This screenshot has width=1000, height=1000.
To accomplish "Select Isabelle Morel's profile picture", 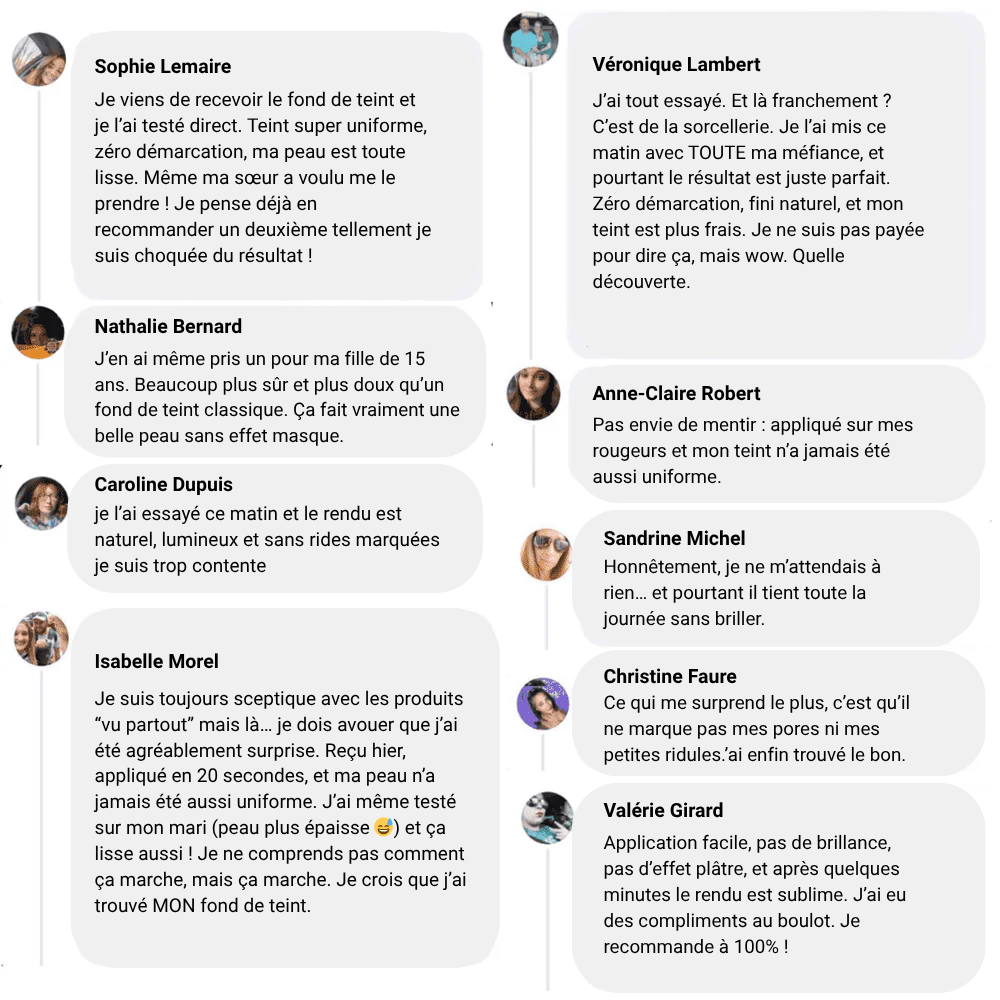I will (x=42, y=639).
